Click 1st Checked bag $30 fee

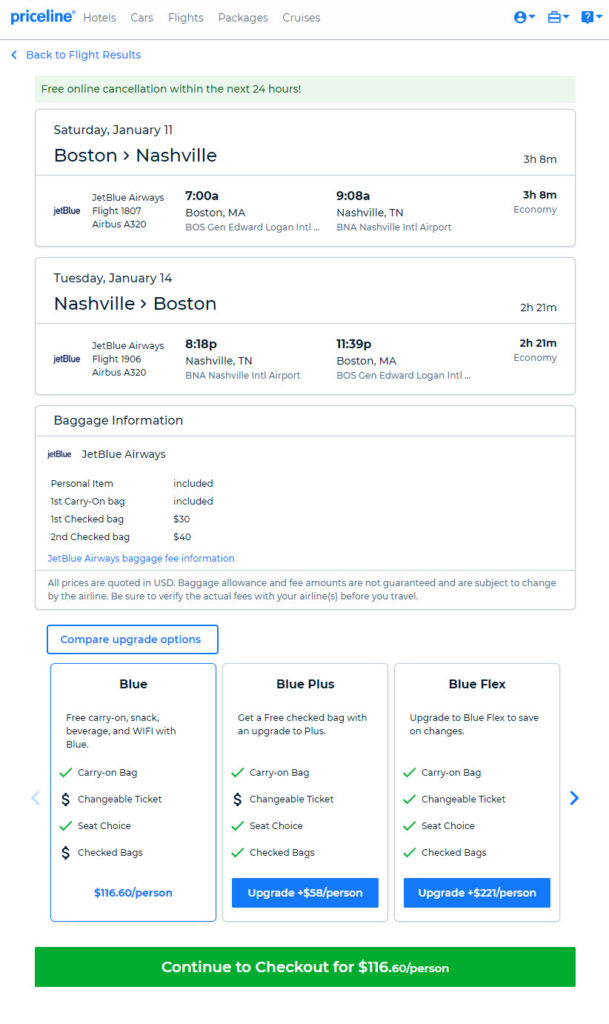181,519
